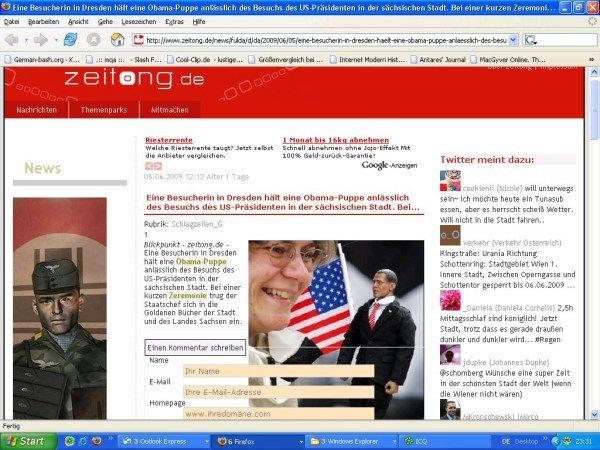Click the zeitong.de logo
The height and width of the screenshot is (450, 600).
(x=134, y=78)
